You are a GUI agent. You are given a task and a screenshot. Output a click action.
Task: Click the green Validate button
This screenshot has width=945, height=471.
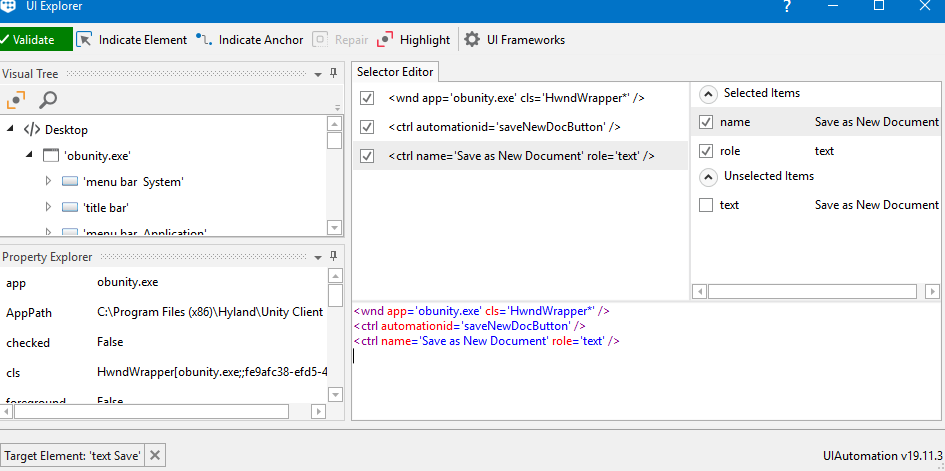[36, 40]
